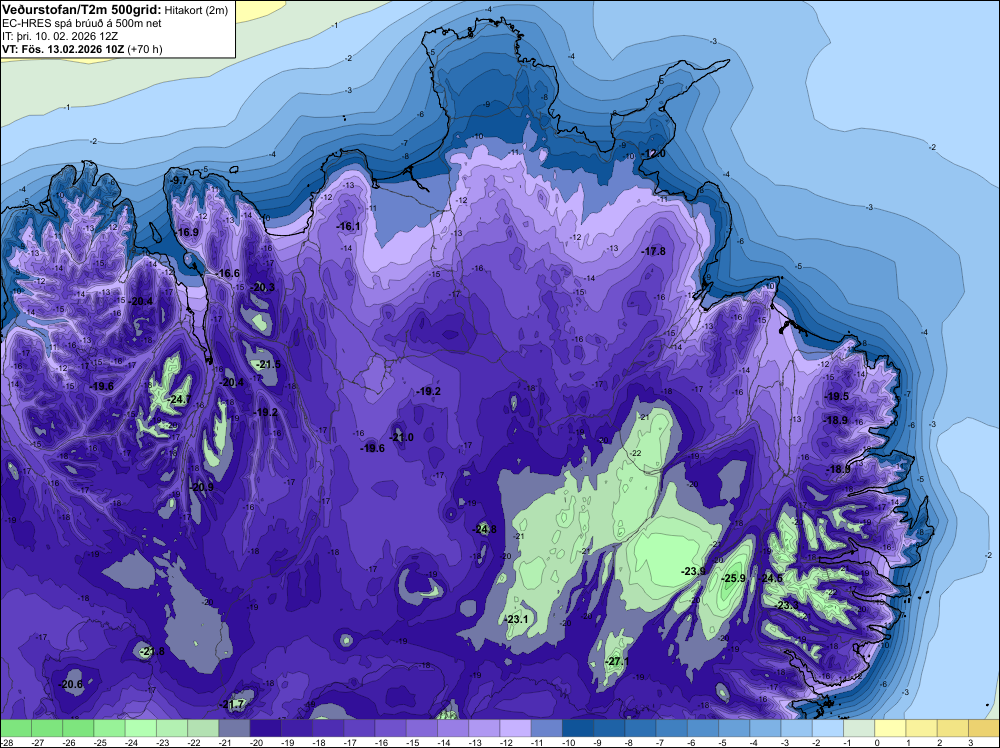Click the -20.3 temperature value

pyautogui.click(x=263, y=288)
